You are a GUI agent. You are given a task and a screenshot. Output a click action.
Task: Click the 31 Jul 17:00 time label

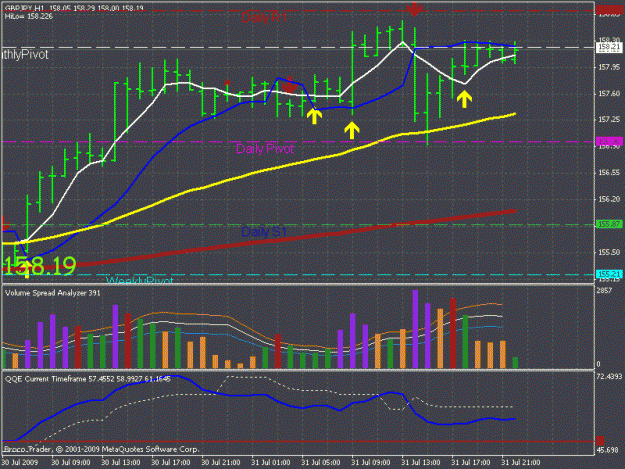coord(471,462)
